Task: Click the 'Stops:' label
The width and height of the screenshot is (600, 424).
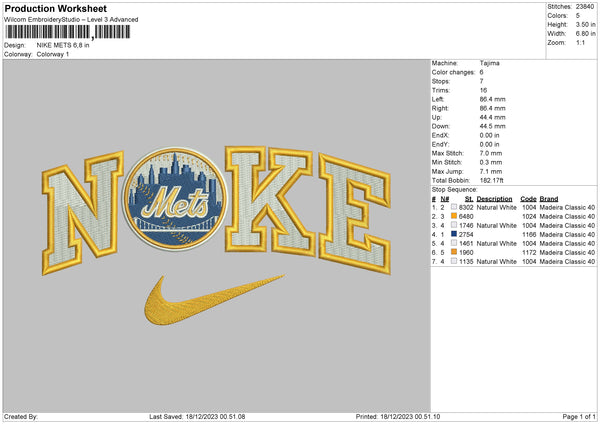Action: (441, 81)
